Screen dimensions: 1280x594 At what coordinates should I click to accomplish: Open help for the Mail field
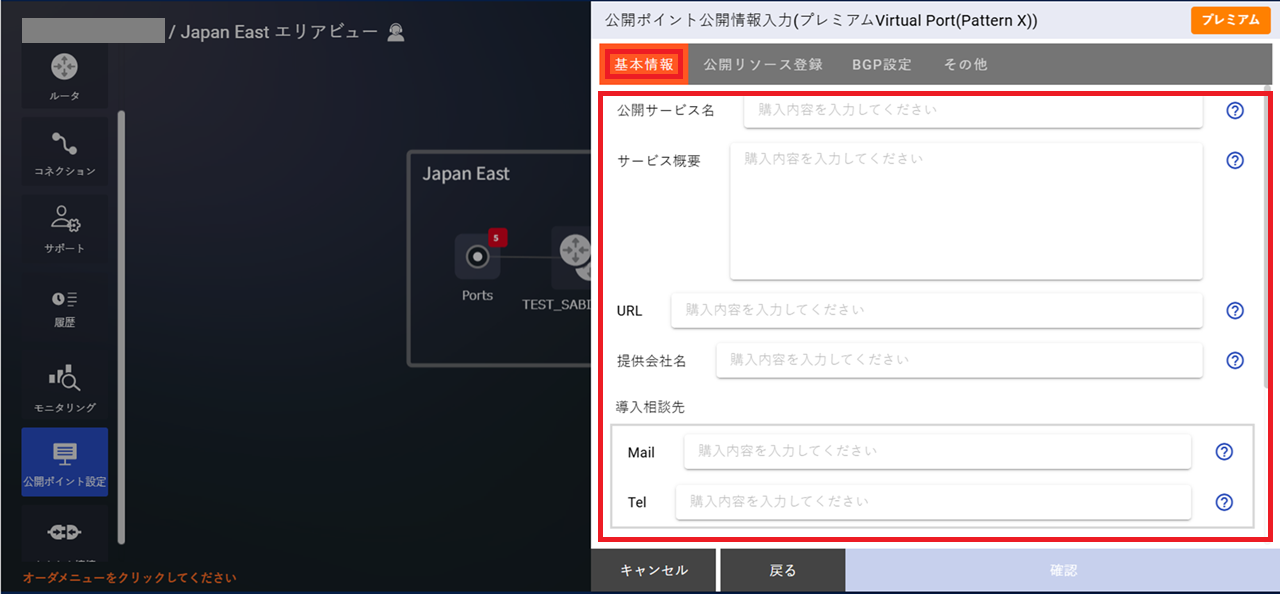(1223, 451)
